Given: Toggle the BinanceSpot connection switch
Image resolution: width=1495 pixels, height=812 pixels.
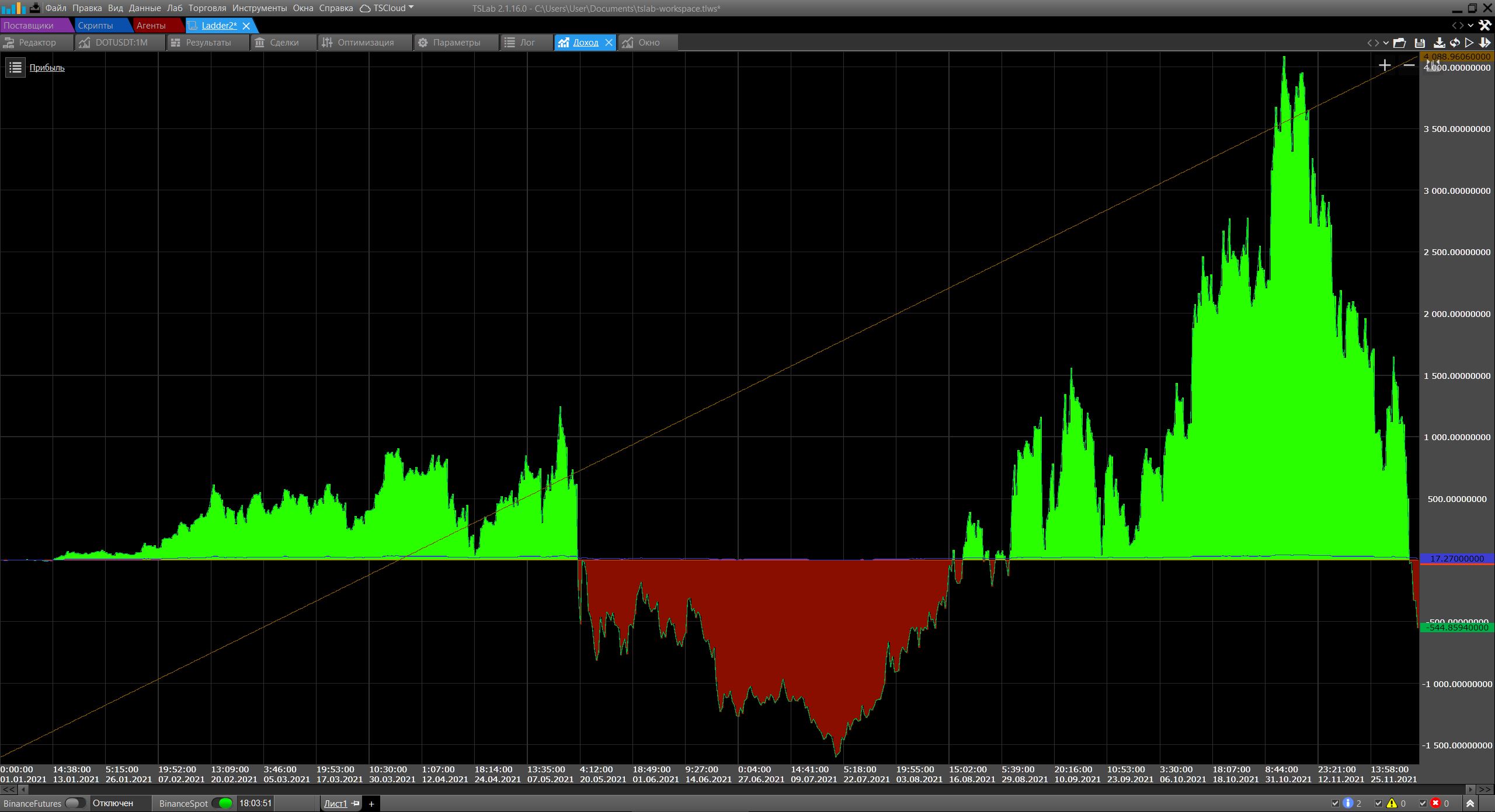Looking at the screenshot, I should (x=222, y=803).
